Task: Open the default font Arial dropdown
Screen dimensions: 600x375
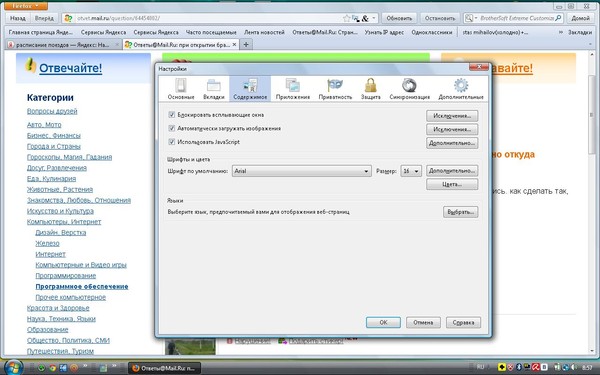Action: pyautogui.click(x=302, y=171)
